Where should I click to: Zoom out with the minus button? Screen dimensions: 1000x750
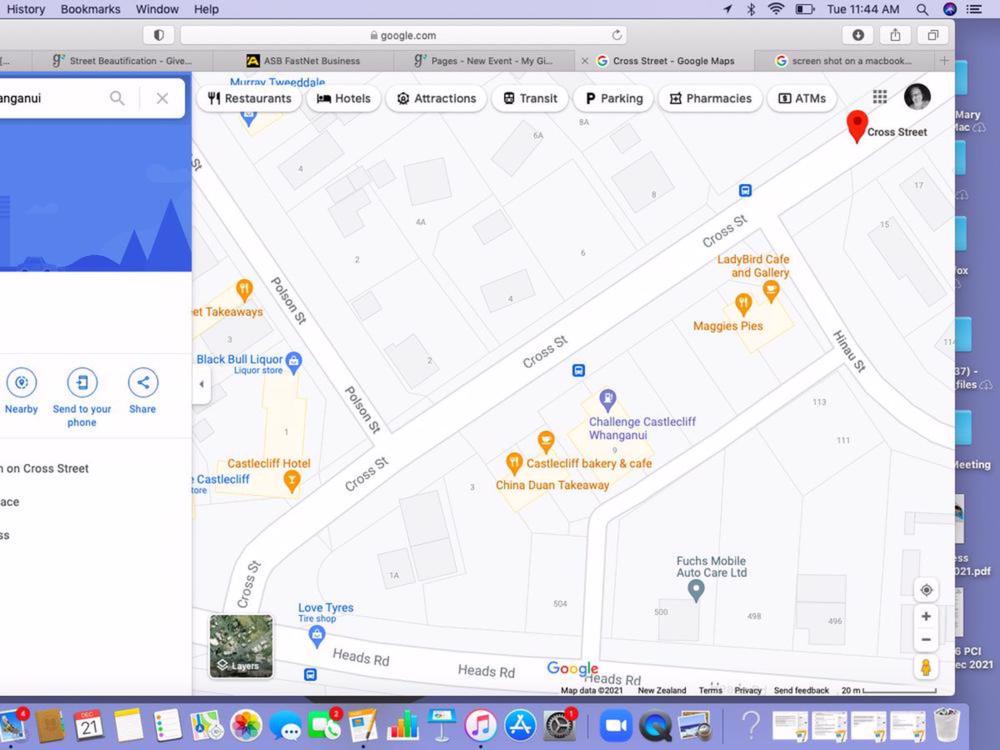926,640
